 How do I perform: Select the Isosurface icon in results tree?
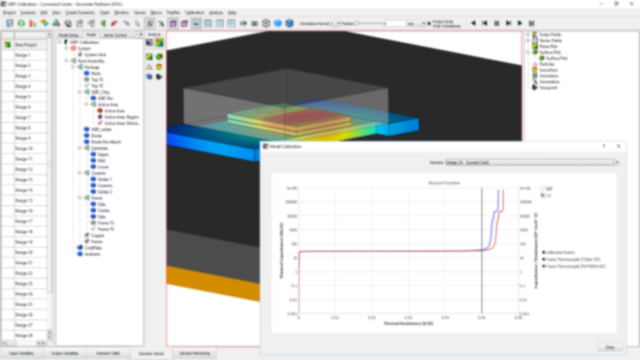click(535, 70)
